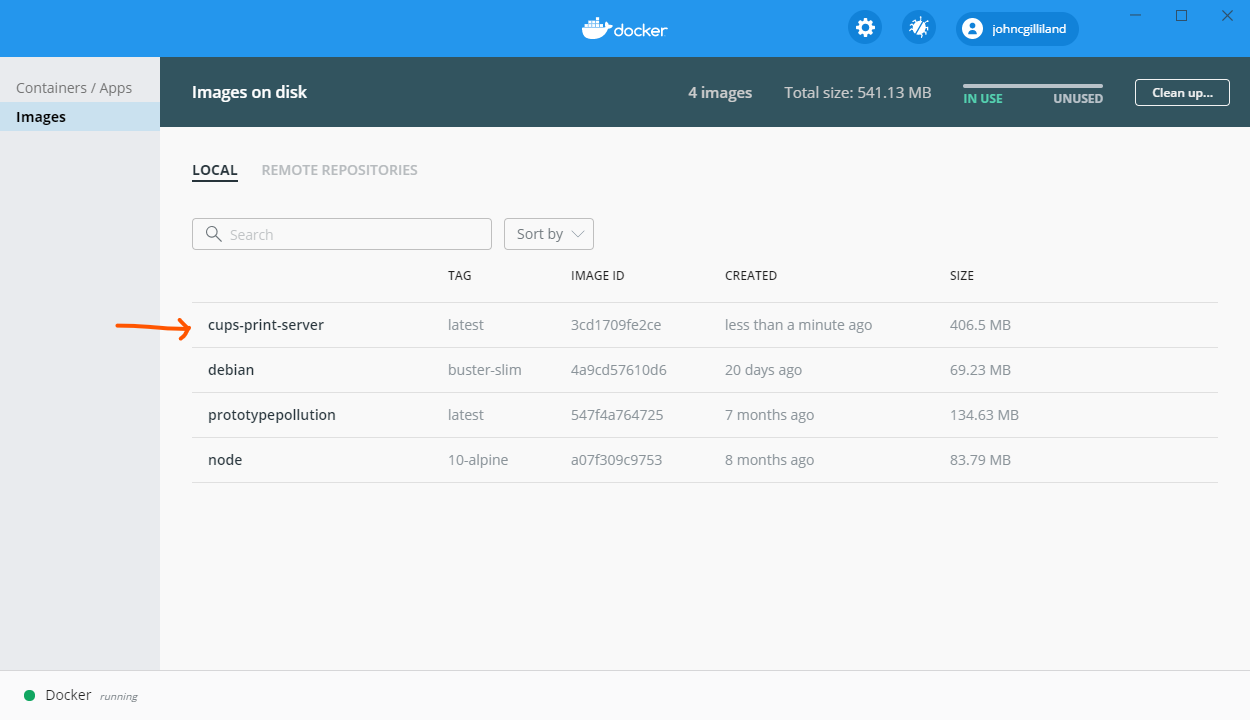Screen dimensions: 1250x720
Task: Click the Clean up... button
Action: coord(1182,92)
